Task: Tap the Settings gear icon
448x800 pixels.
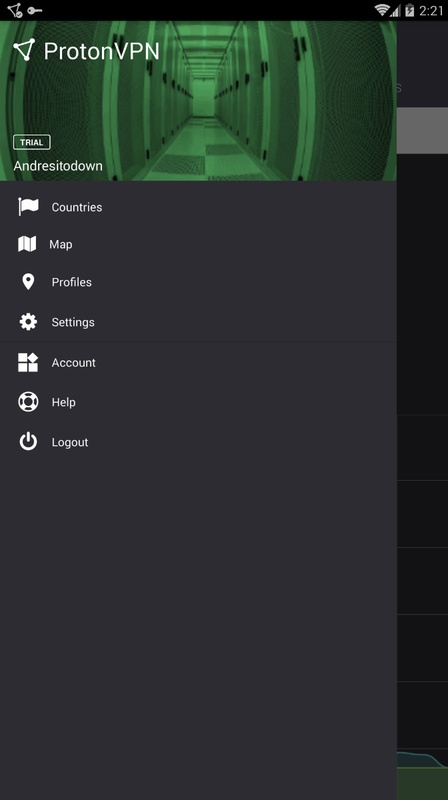Action: click(28, 322)
